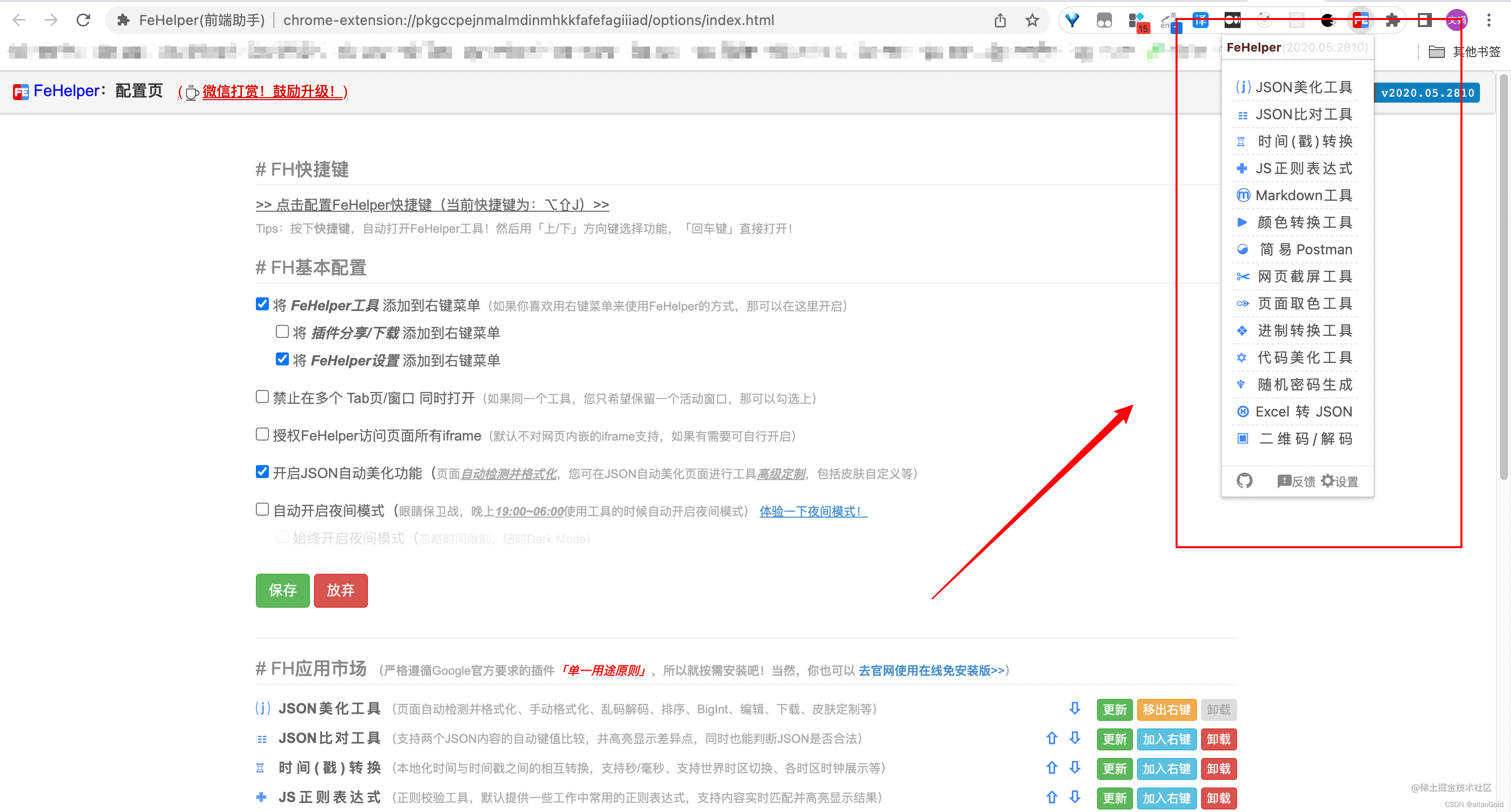Image resolution: width=1511 pixels, height=812 pixels.
Task: Move JS正则表达式 down with the arrow
Action: click(x=1074, y=797)
